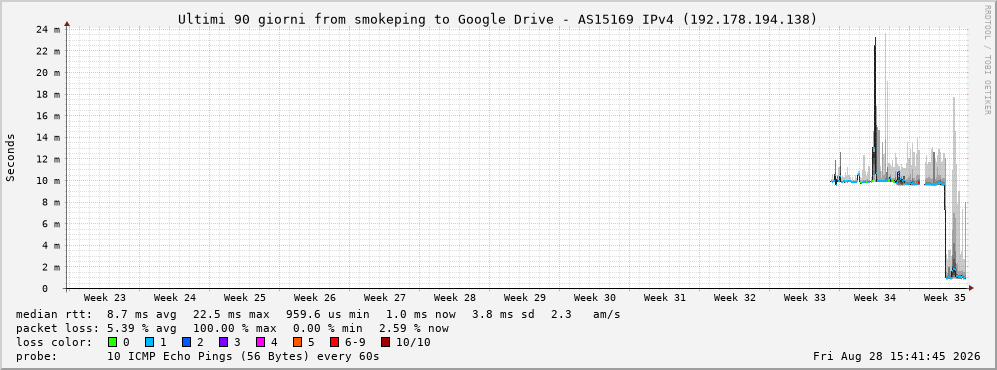Click the blue loss color 2 swatch
This screenshot has width=997, height=370.
pos(186,342)
